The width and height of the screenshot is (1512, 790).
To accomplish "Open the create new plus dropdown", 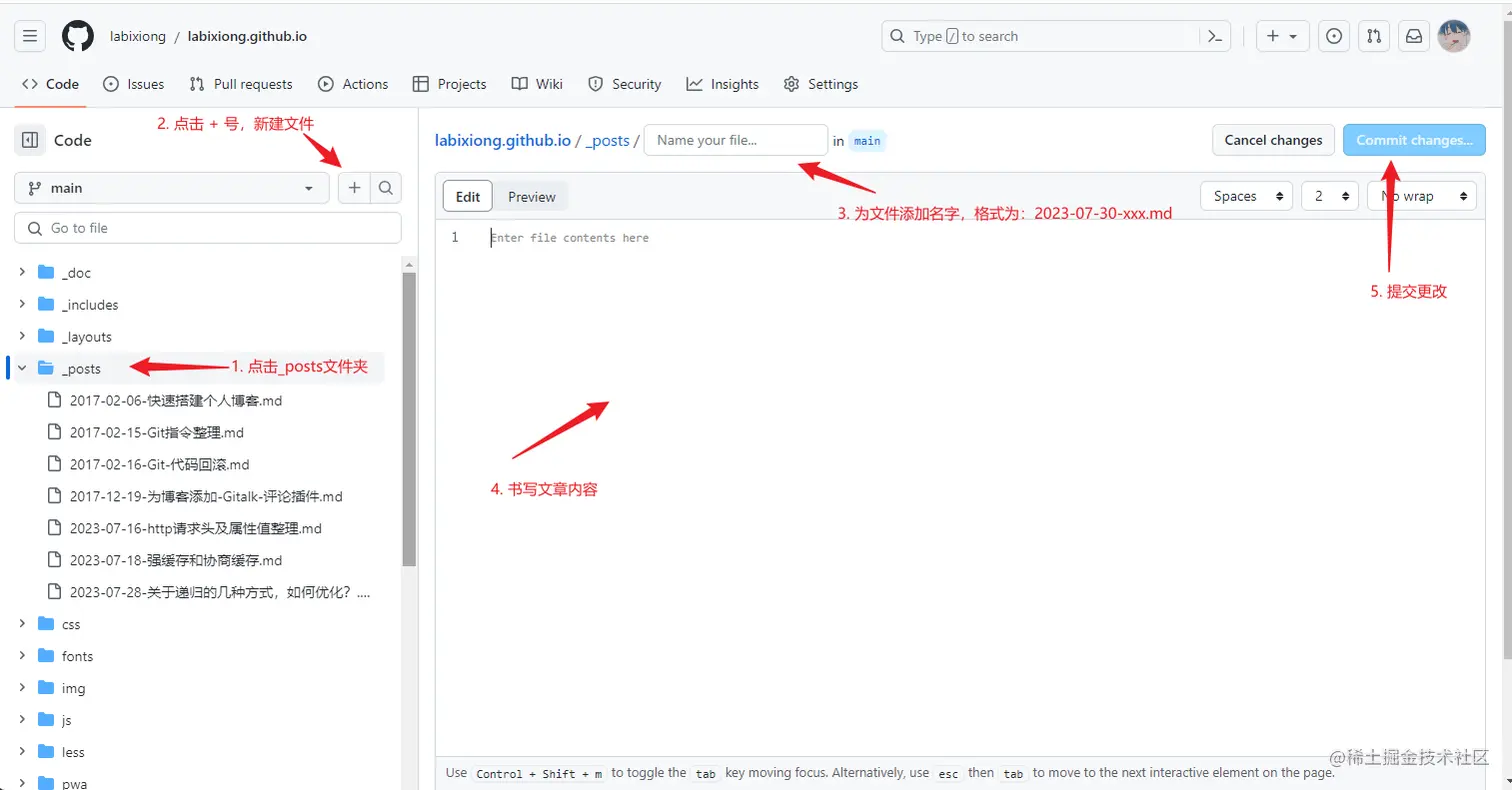I will 1282,36.
